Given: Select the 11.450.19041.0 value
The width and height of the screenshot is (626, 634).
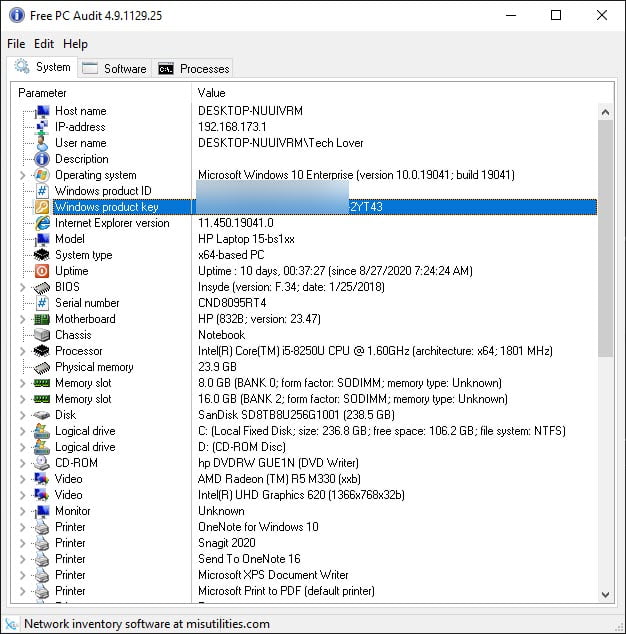Looking at the screenshot, I should [x=236, y=223].
